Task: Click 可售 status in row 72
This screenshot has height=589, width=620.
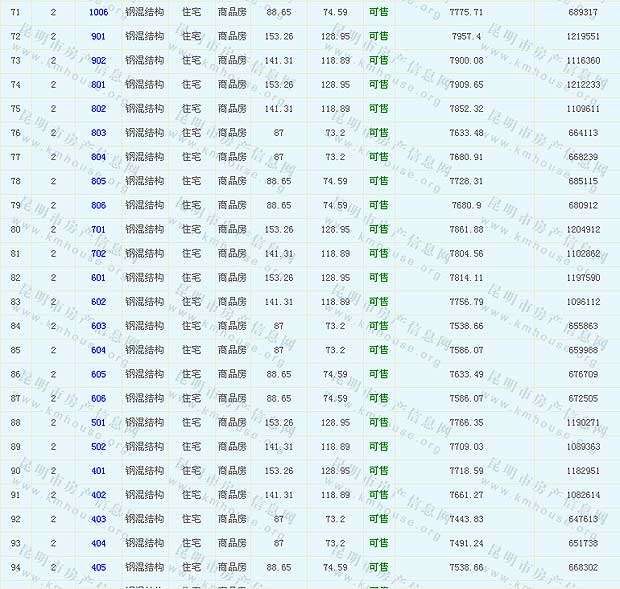Action: coord(379,36)
